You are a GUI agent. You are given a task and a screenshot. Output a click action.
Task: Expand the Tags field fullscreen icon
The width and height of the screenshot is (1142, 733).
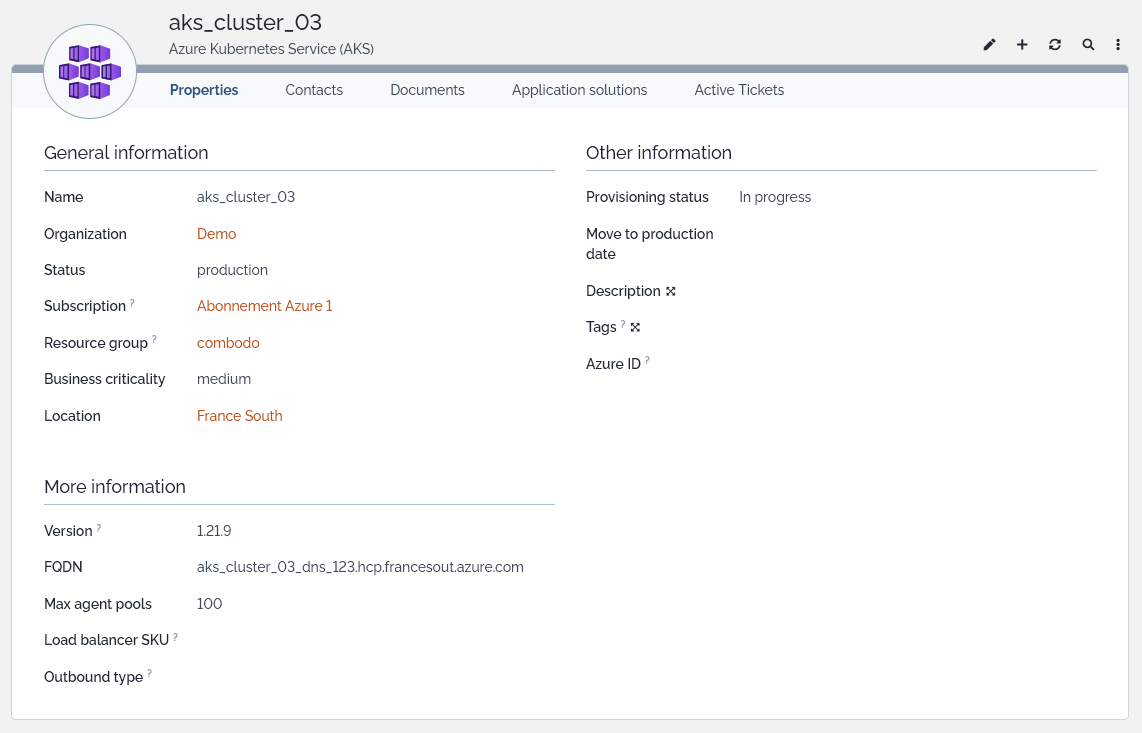[x=635, y=327]
